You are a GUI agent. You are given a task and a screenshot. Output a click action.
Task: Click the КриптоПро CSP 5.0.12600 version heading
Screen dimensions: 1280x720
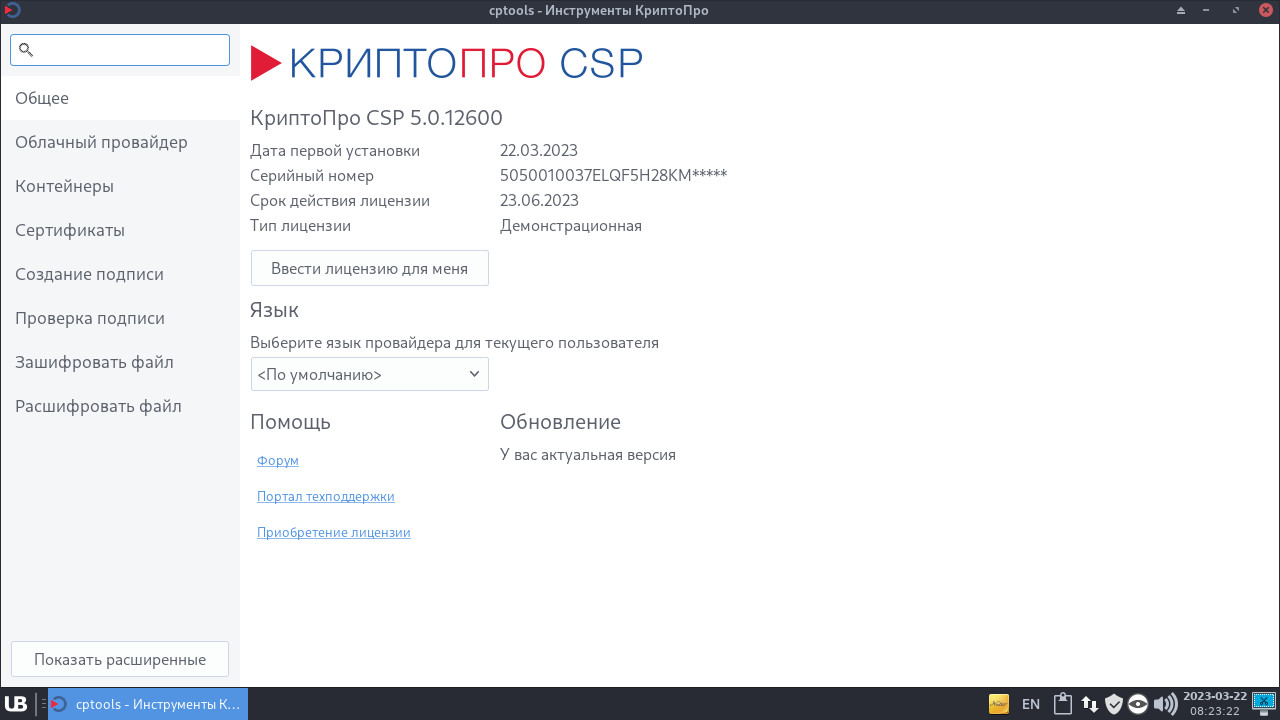pyautogui.click(x=376, y=118)
